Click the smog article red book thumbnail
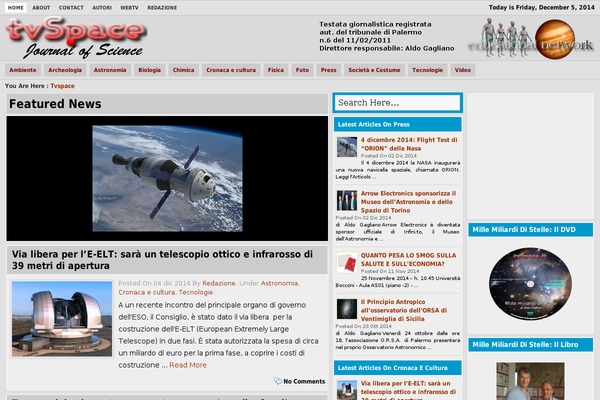The width and height of the screenshot is (600, 400). (347, 262)
